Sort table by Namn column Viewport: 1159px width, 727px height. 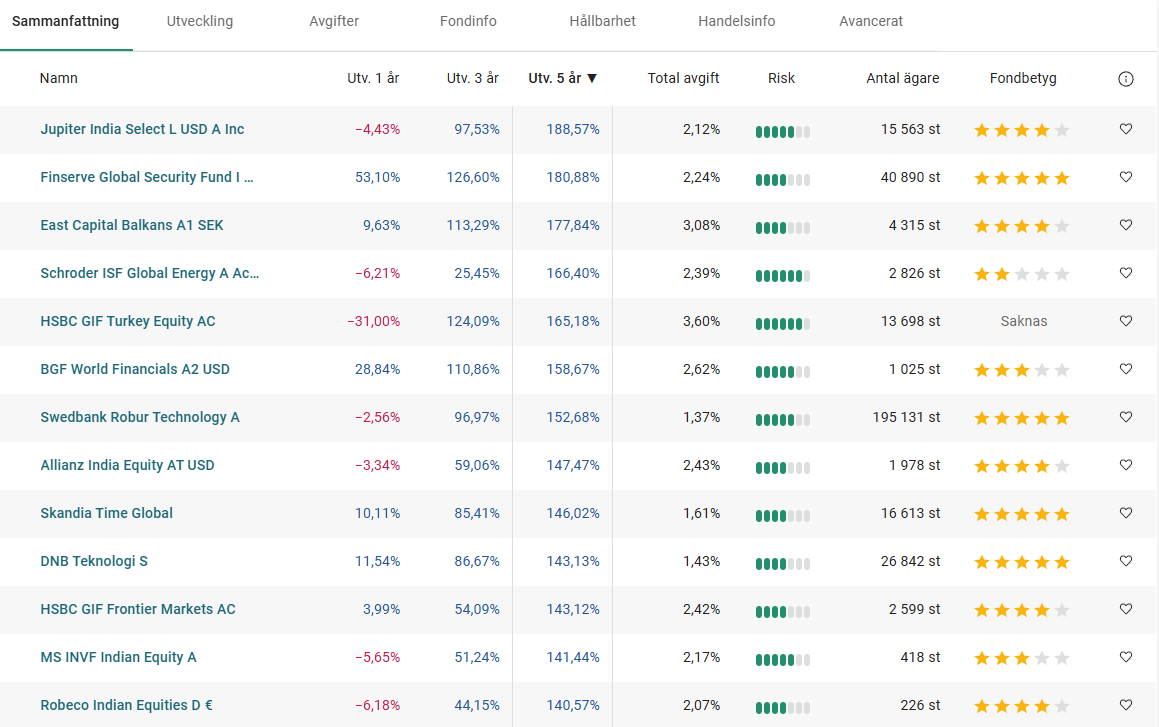[58, 78]
